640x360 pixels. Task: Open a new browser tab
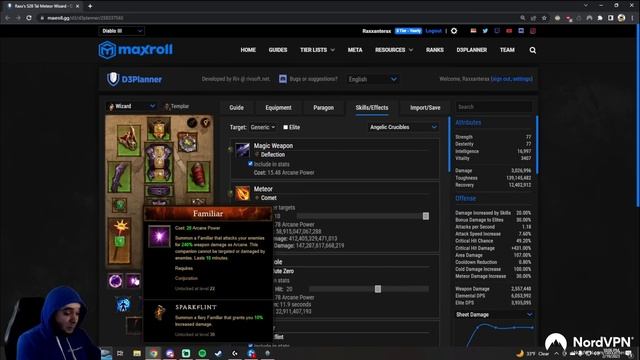click(90, 6)
